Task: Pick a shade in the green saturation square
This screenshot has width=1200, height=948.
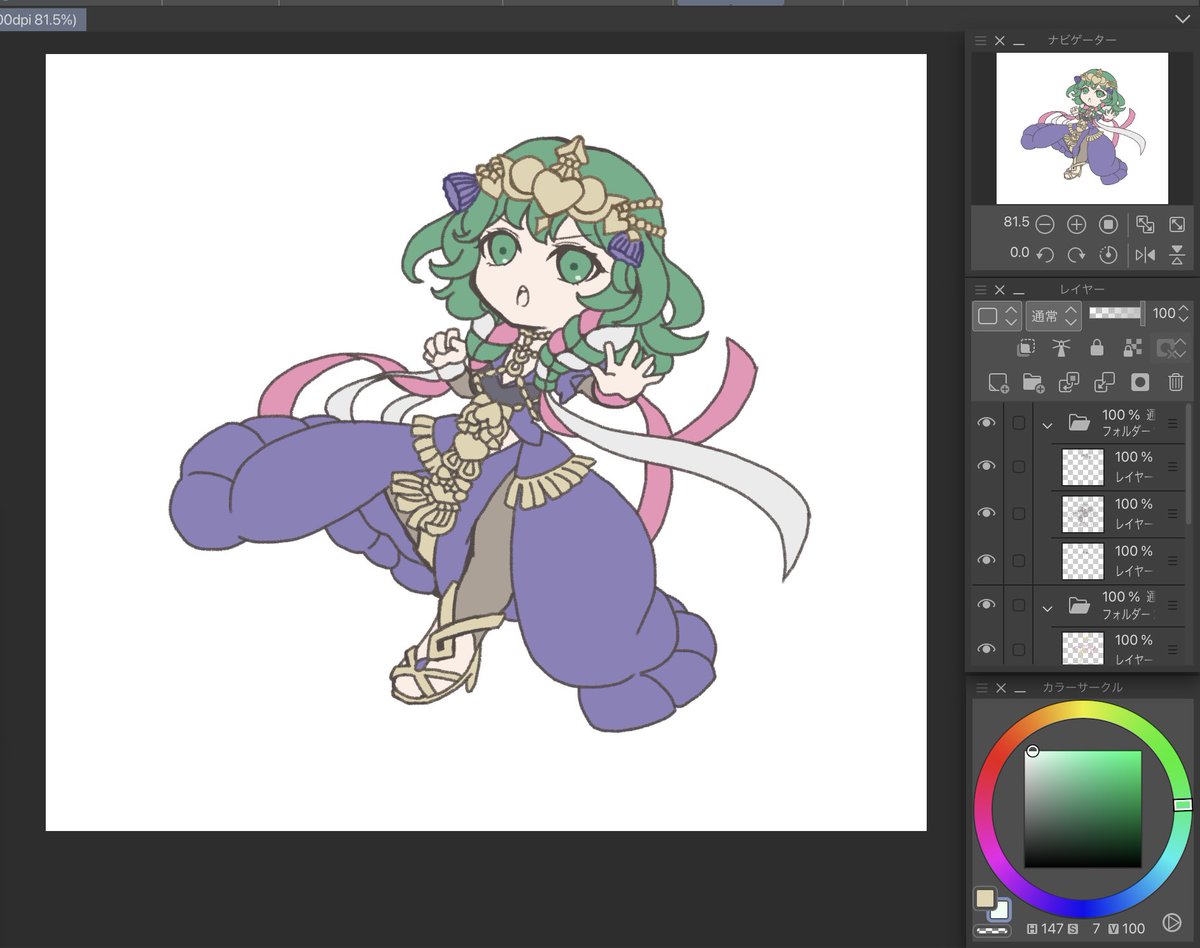Action: 1082,809
